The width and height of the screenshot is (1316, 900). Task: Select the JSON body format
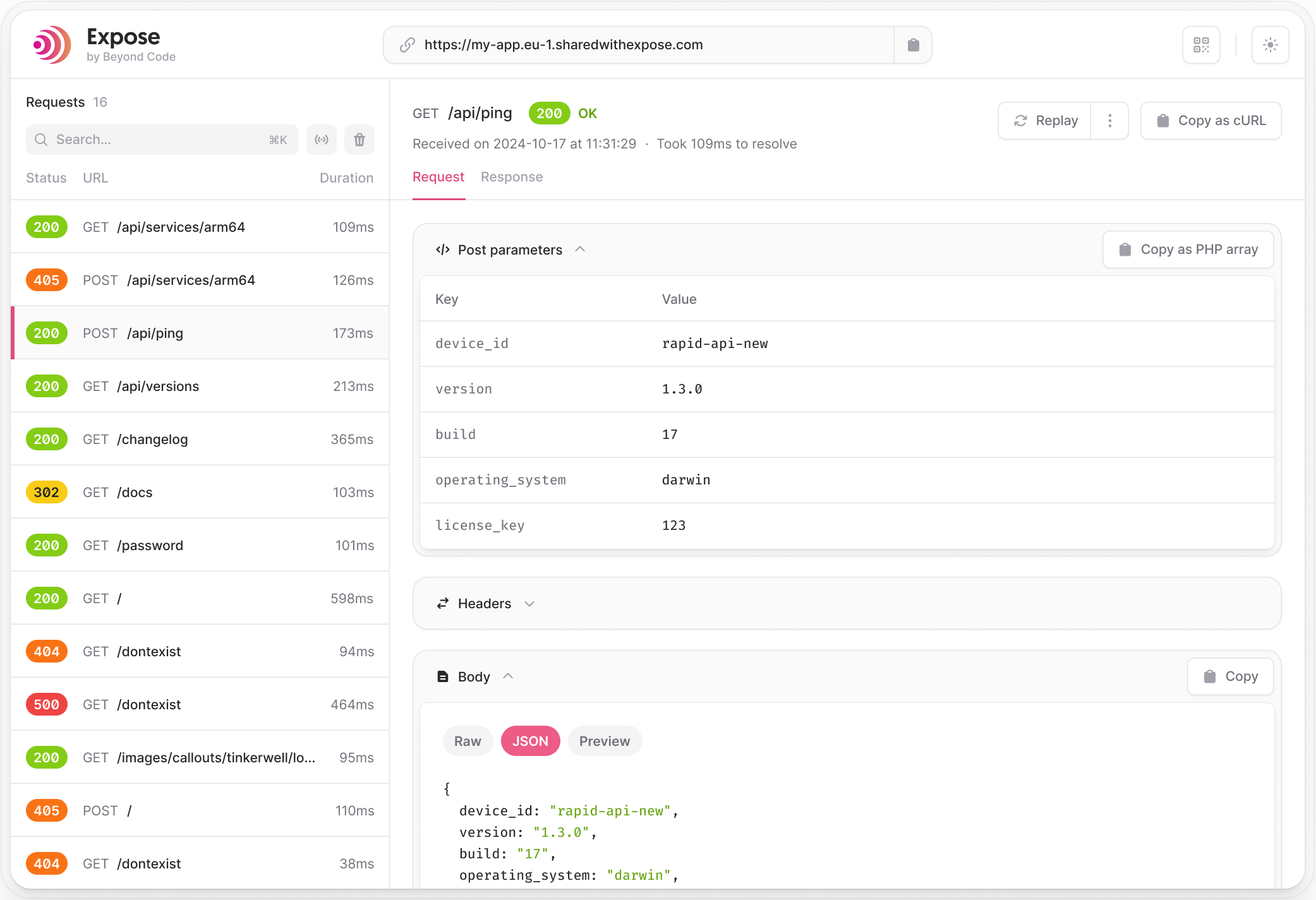530,741
